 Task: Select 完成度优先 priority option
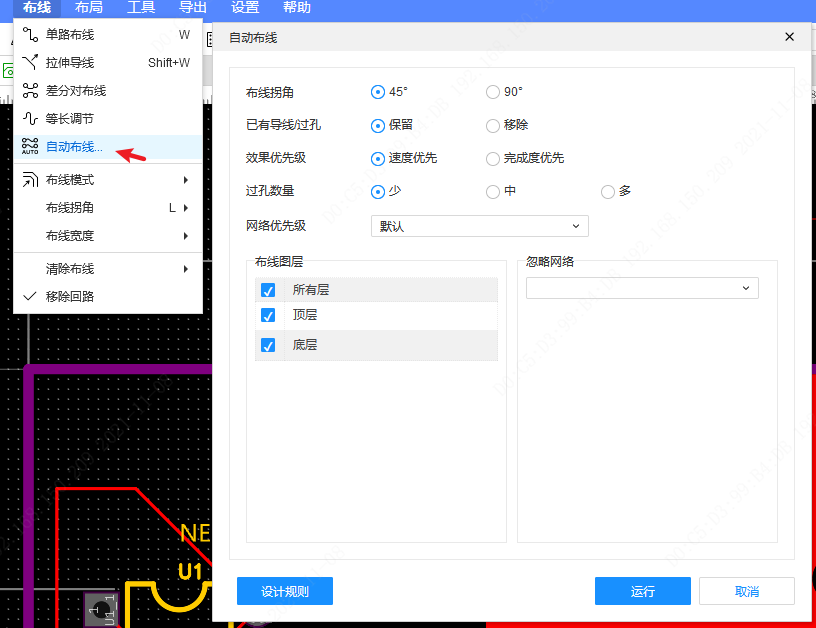coord(493,159)
